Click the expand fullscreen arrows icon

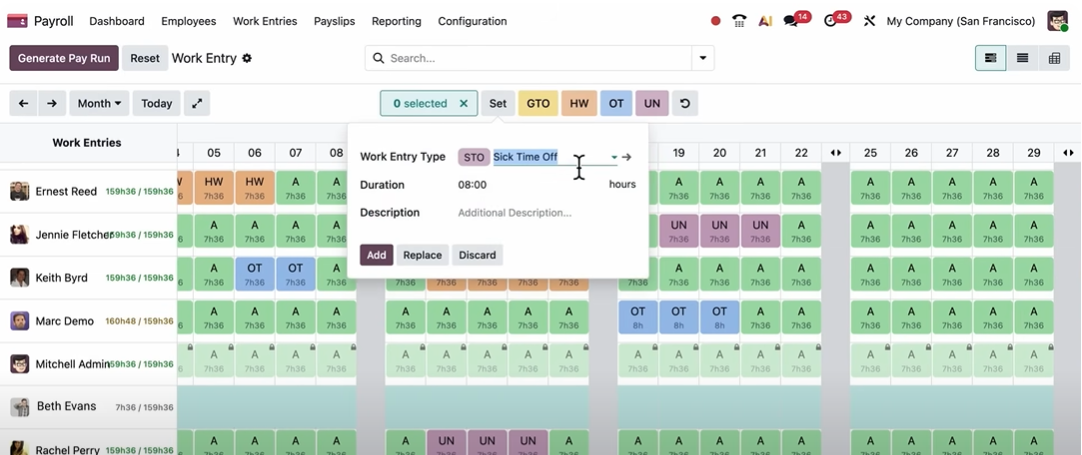click(197, 103)
